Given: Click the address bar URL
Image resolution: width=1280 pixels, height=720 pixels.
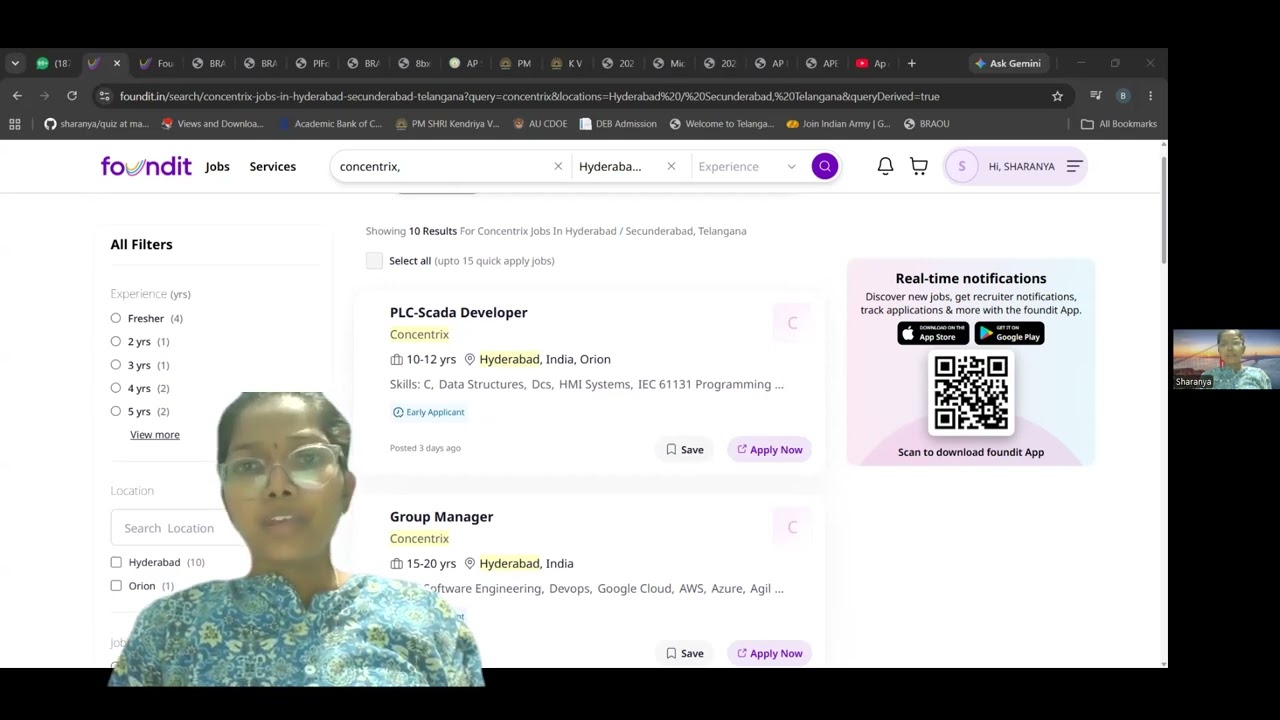Looking at the screenshot, I should (x=529, y=96).
